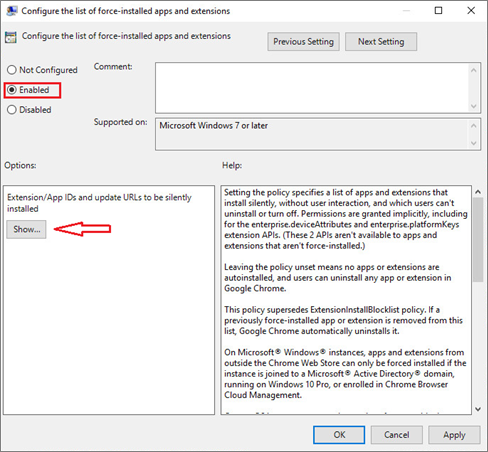Click Help pane scroll up arrow

[478, 192]
